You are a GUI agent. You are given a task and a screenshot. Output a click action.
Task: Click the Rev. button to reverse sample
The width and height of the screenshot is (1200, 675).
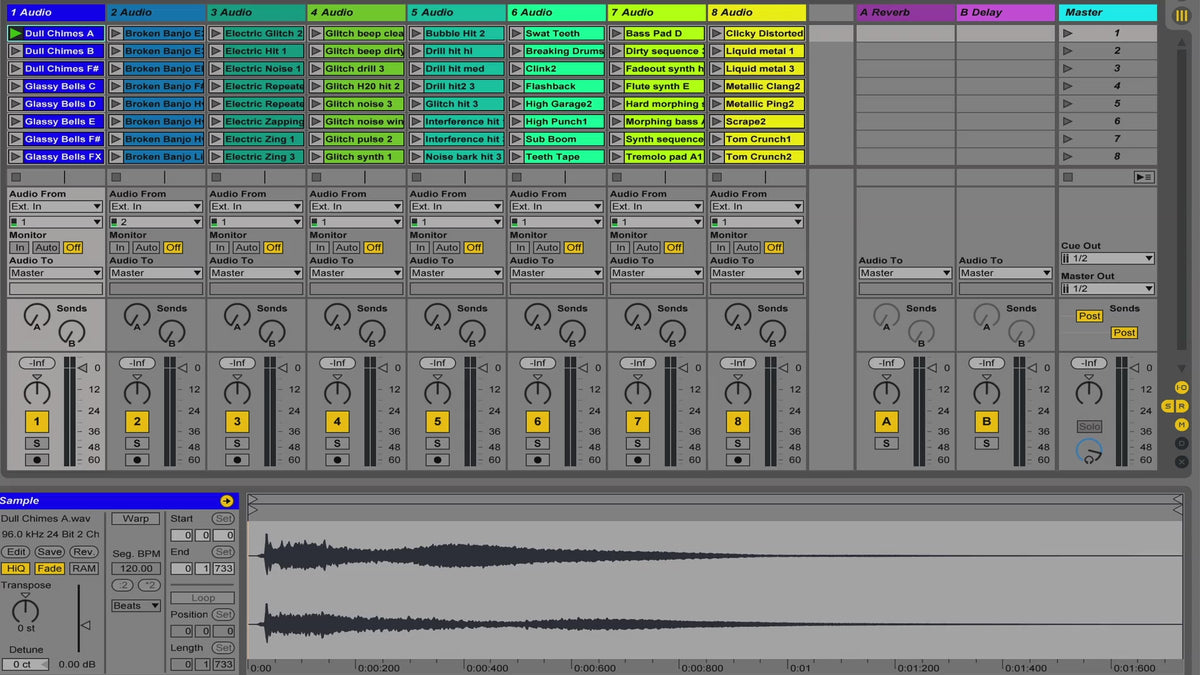[x=84, y=552]
